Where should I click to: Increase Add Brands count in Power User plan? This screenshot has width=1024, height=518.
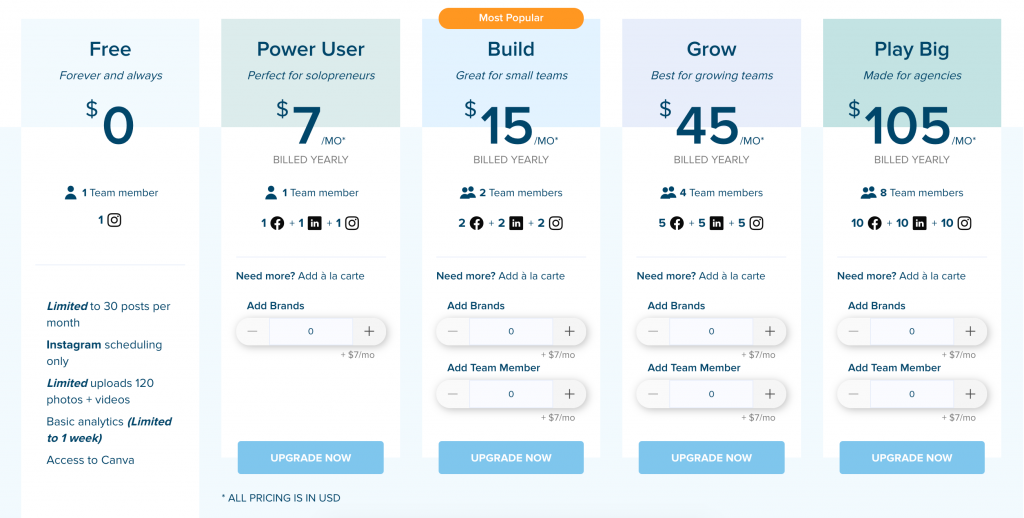(369, 331)
